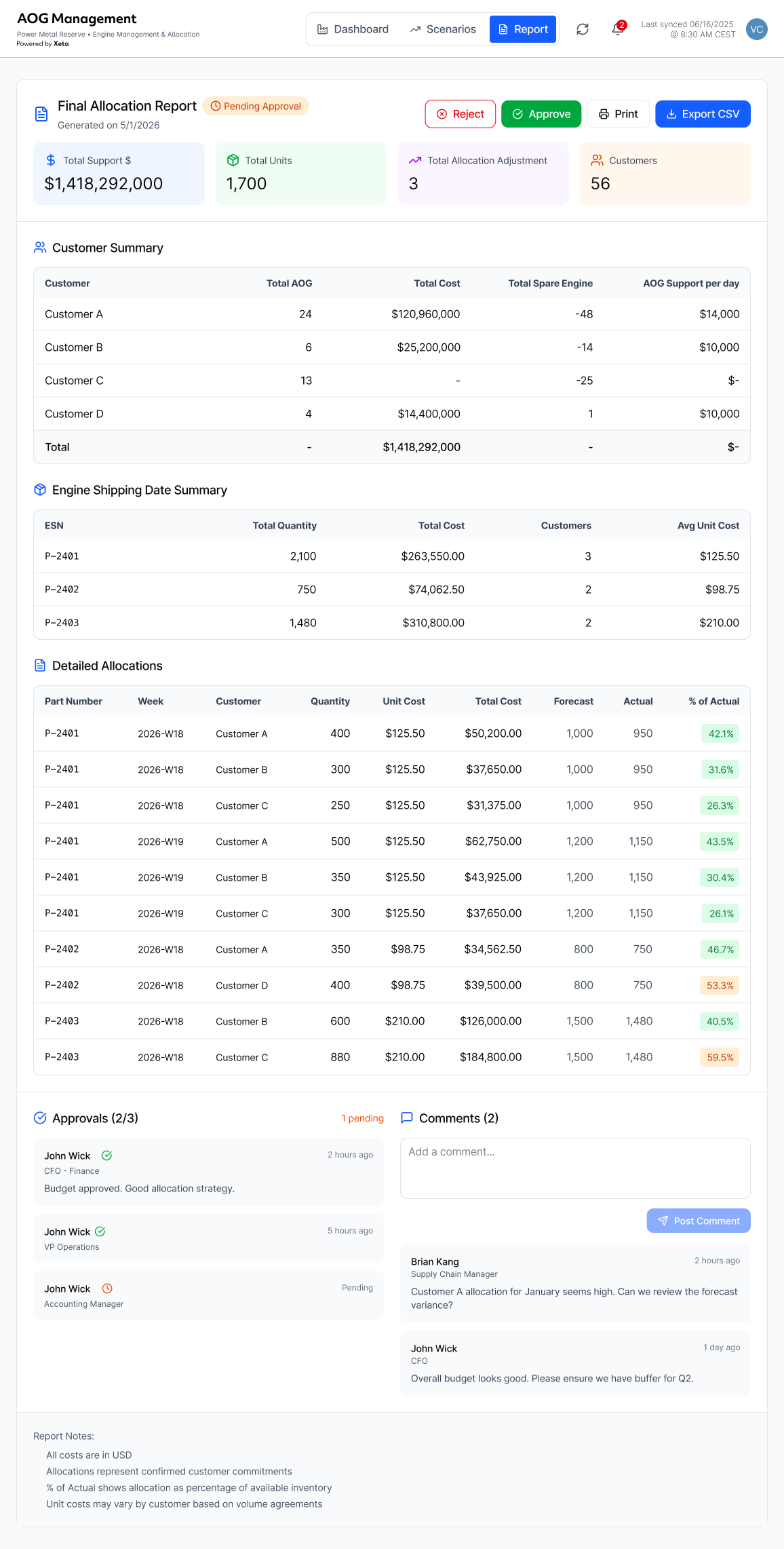Image resolution: width=784 pixels, height=1549 pixels.
Task: Approve the allocation report
Action: 541,114
